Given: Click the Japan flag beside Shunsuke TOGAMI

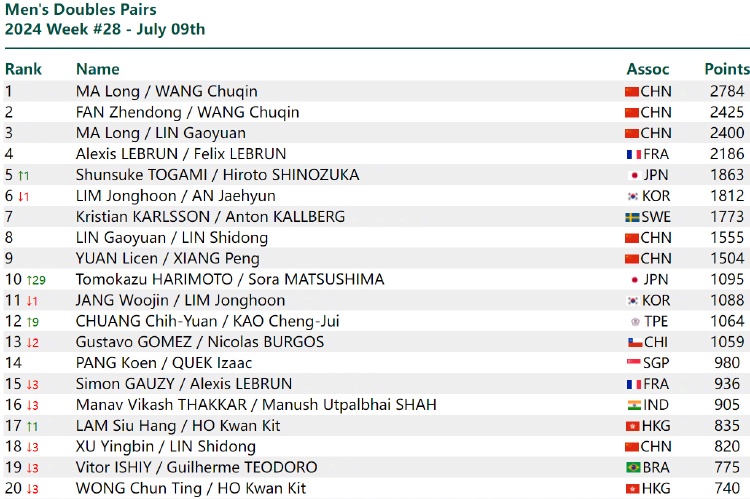Looking at the screenshot, I should (x=634, y=176).
